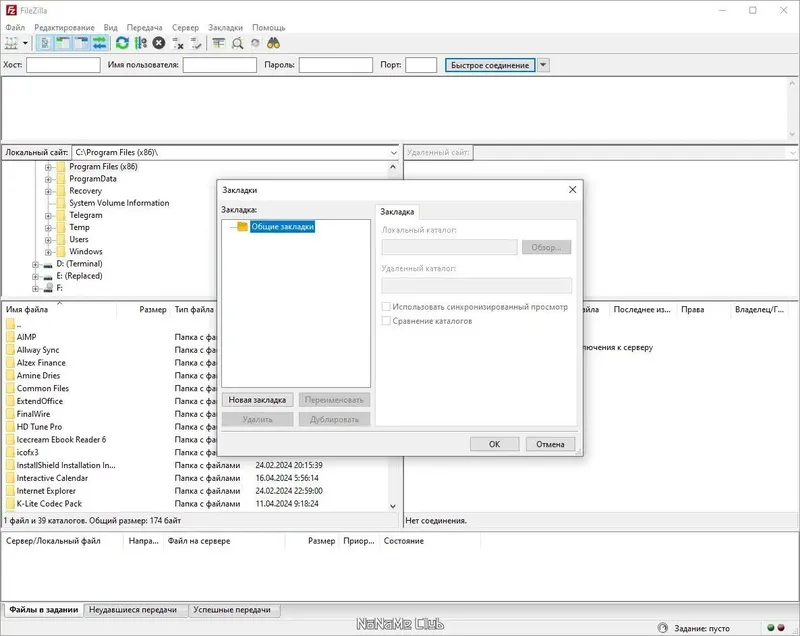Select the System Volume Information folder
This screenshot has height=636, width=800.
[x=119, y=203]
